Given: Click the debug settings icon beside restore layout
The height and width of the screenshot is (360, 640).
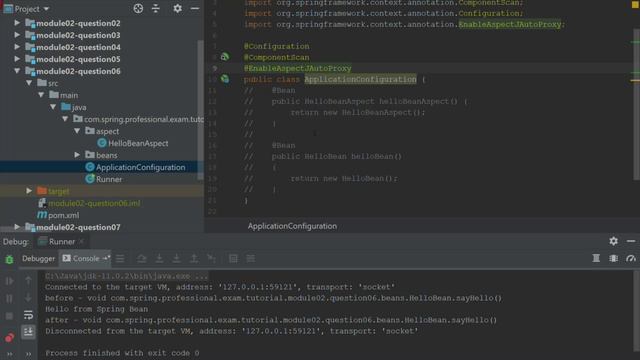Looking at the screenshot, I should 613,258.
